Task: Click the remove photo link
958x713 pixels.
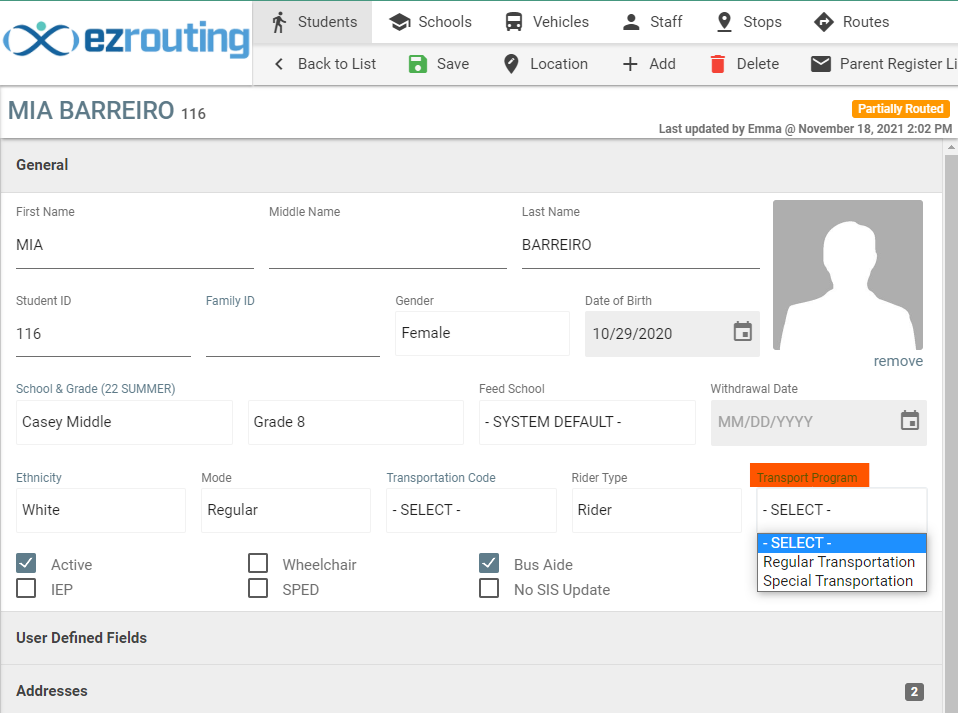Action: click(x=897, y=361)
